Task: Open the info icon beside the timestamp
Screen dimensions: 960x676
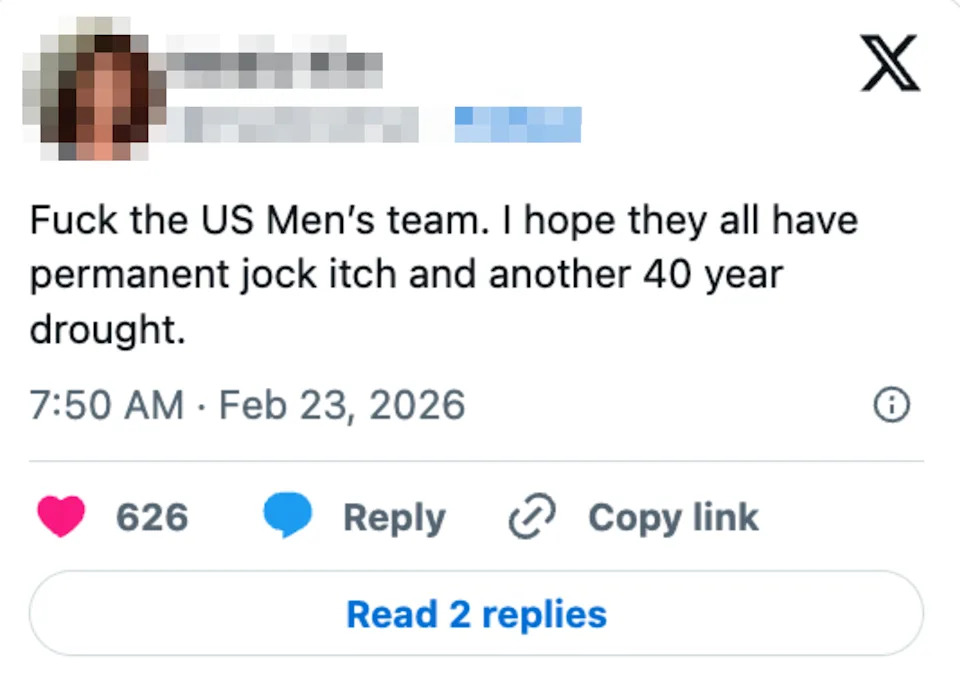Action: tap(891, 405)
